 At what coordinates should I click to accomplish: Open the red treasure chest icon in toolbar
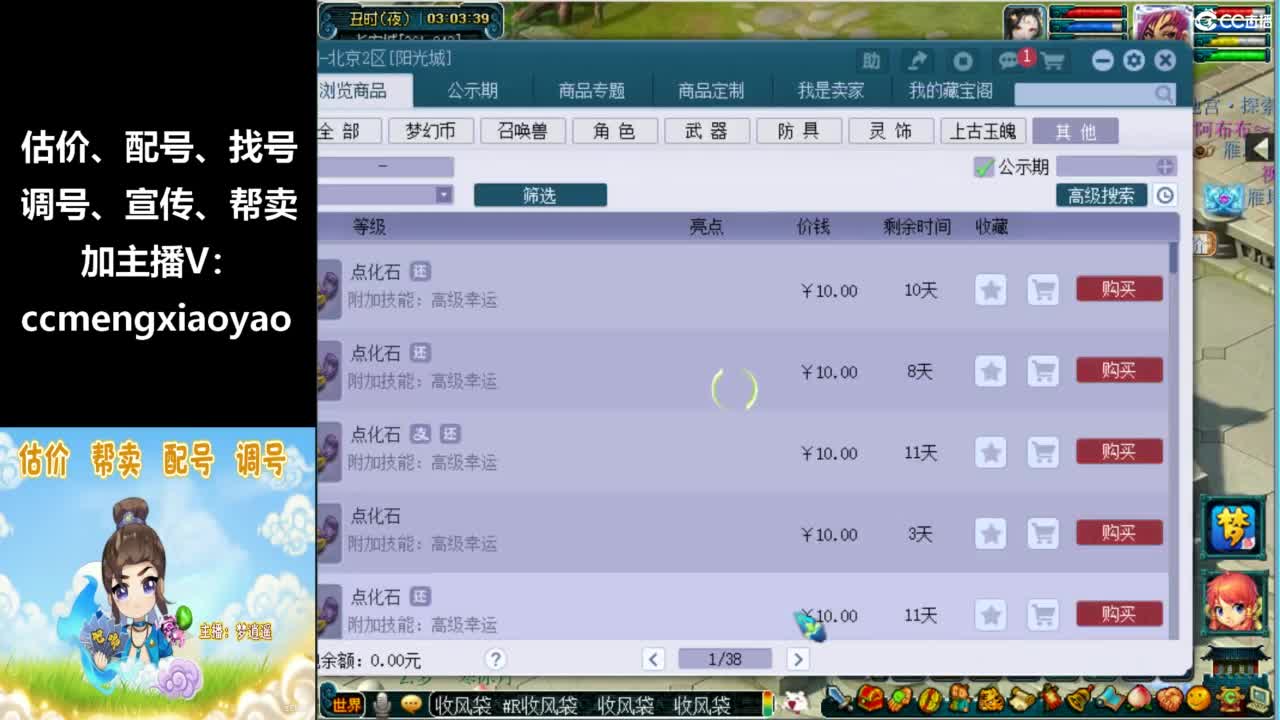coord(871,698)
